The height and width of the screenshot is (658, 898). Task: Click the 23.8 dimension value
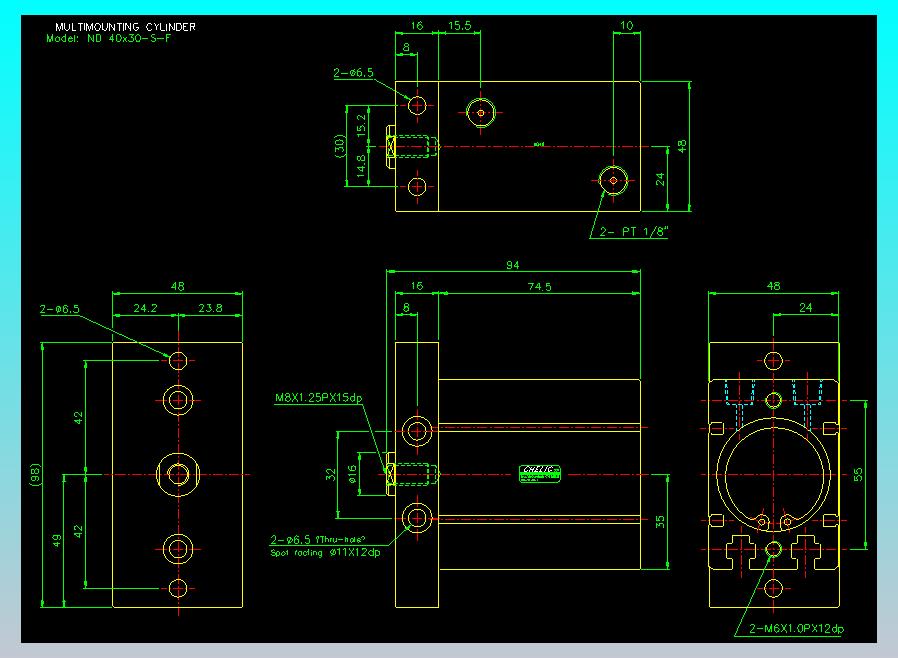[x=210, y=309]
